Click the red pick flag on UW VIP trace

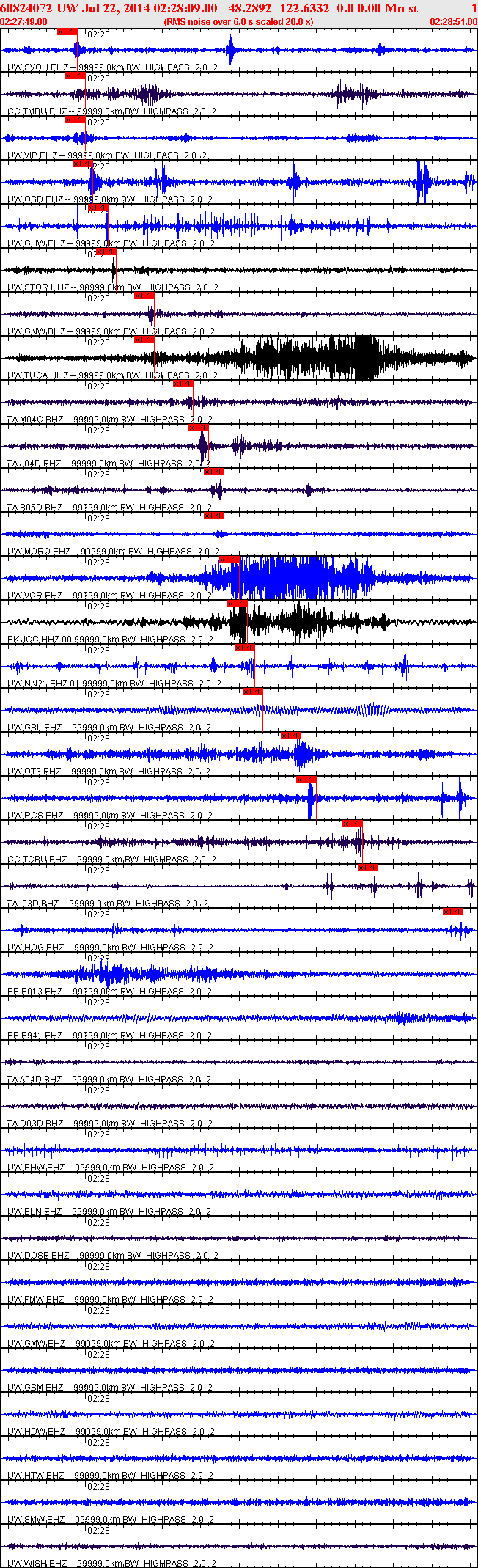click(75, 120)
